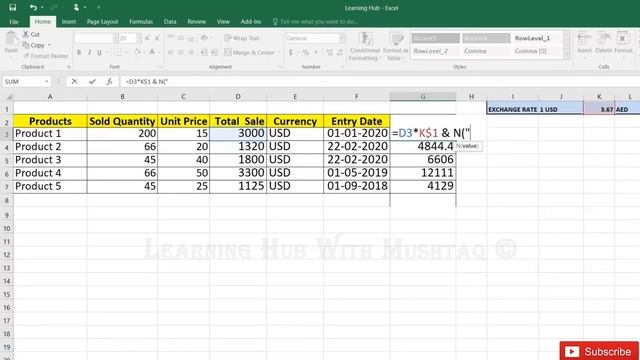The width and height of the screenshot is (640, 360).
Task: Switch to the Add-ins tab
Action: pyautogui.click(x=251, y=22)
